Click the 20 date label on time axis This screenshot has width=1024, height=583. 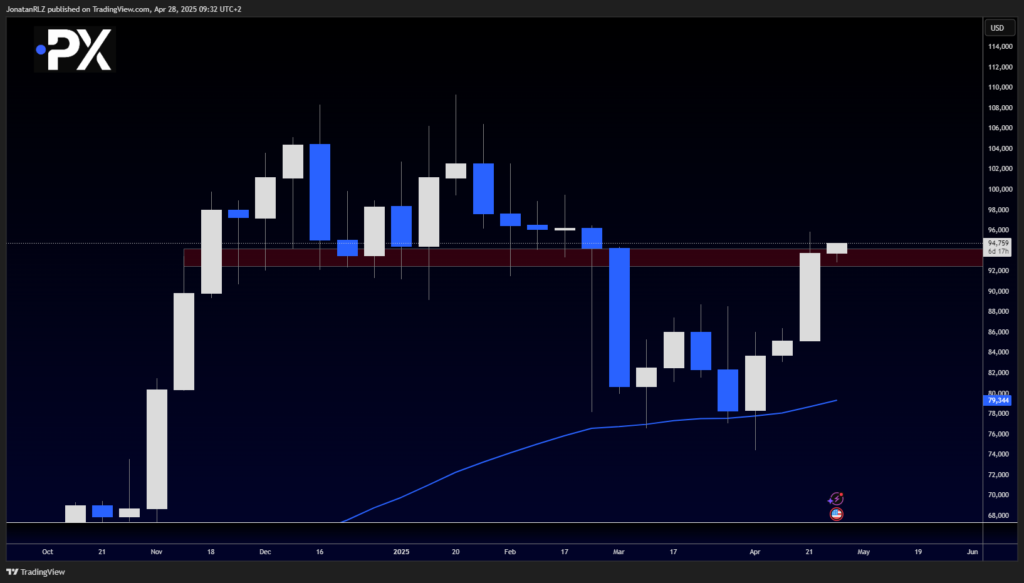pos(455,552)
